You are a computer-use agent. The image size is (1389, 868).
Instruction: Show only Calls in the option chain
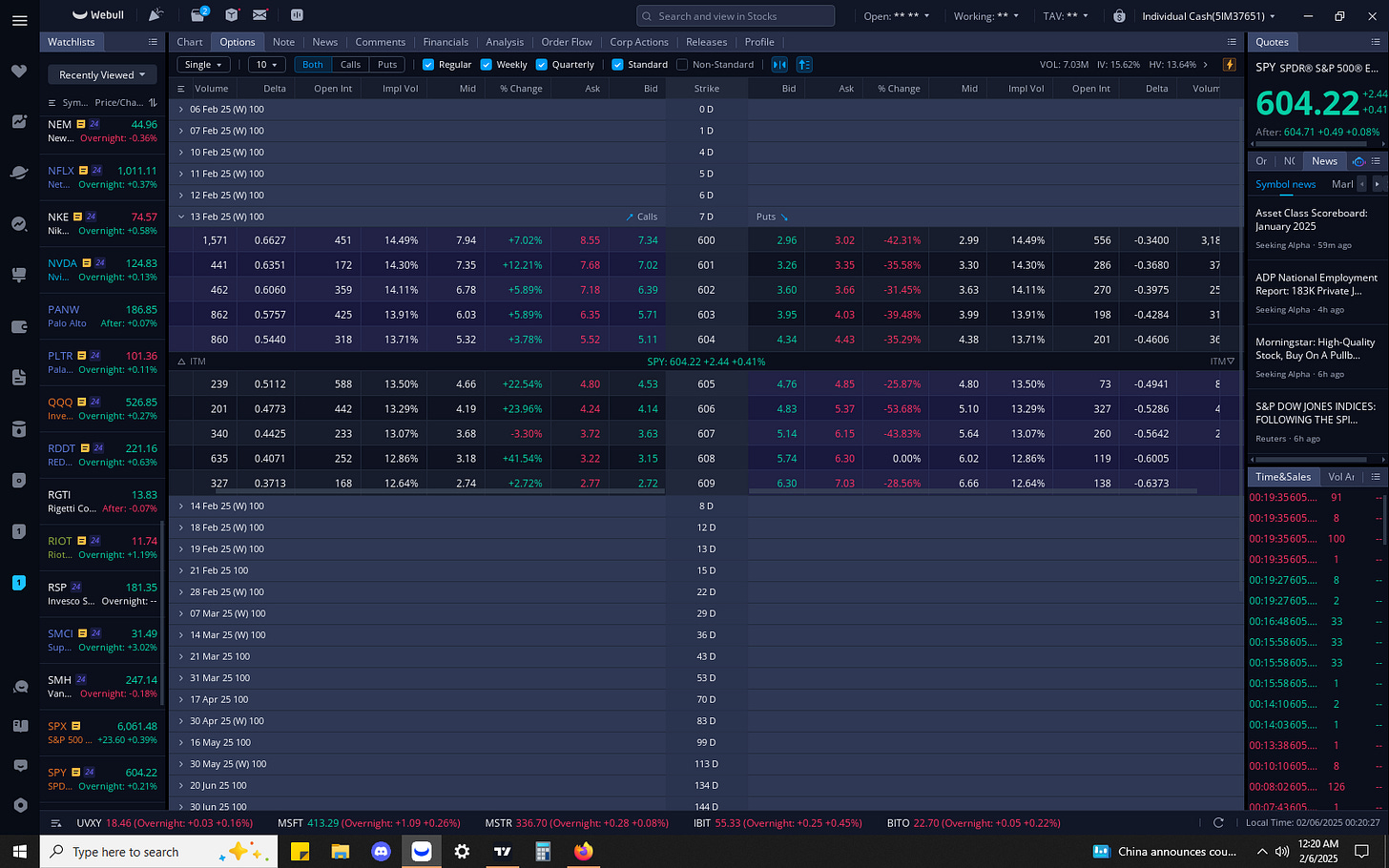(350, 65)
